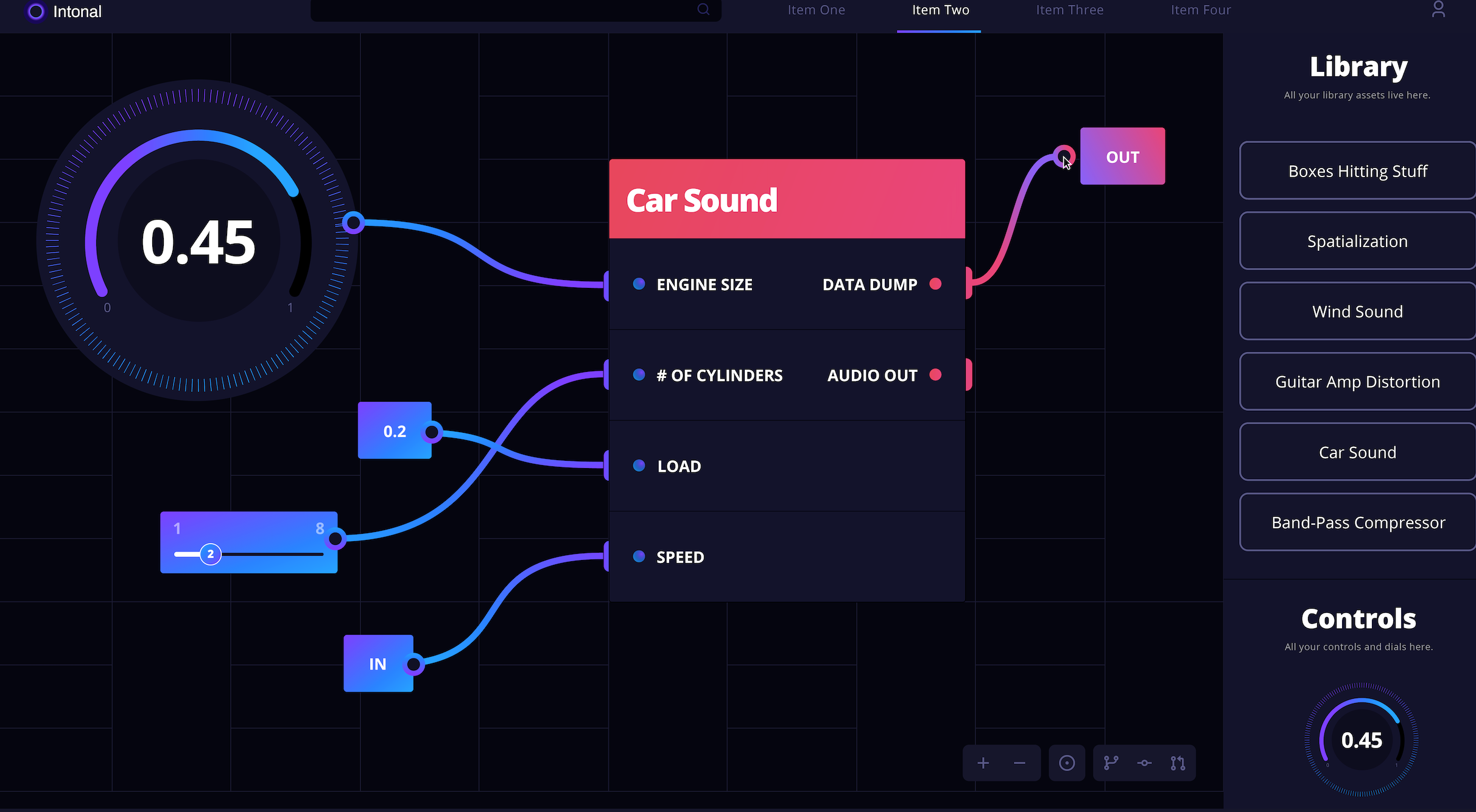Click the branch icon in canvas toolbar
Screen dimensions: 1476x812
click(x=1111, y=763)
